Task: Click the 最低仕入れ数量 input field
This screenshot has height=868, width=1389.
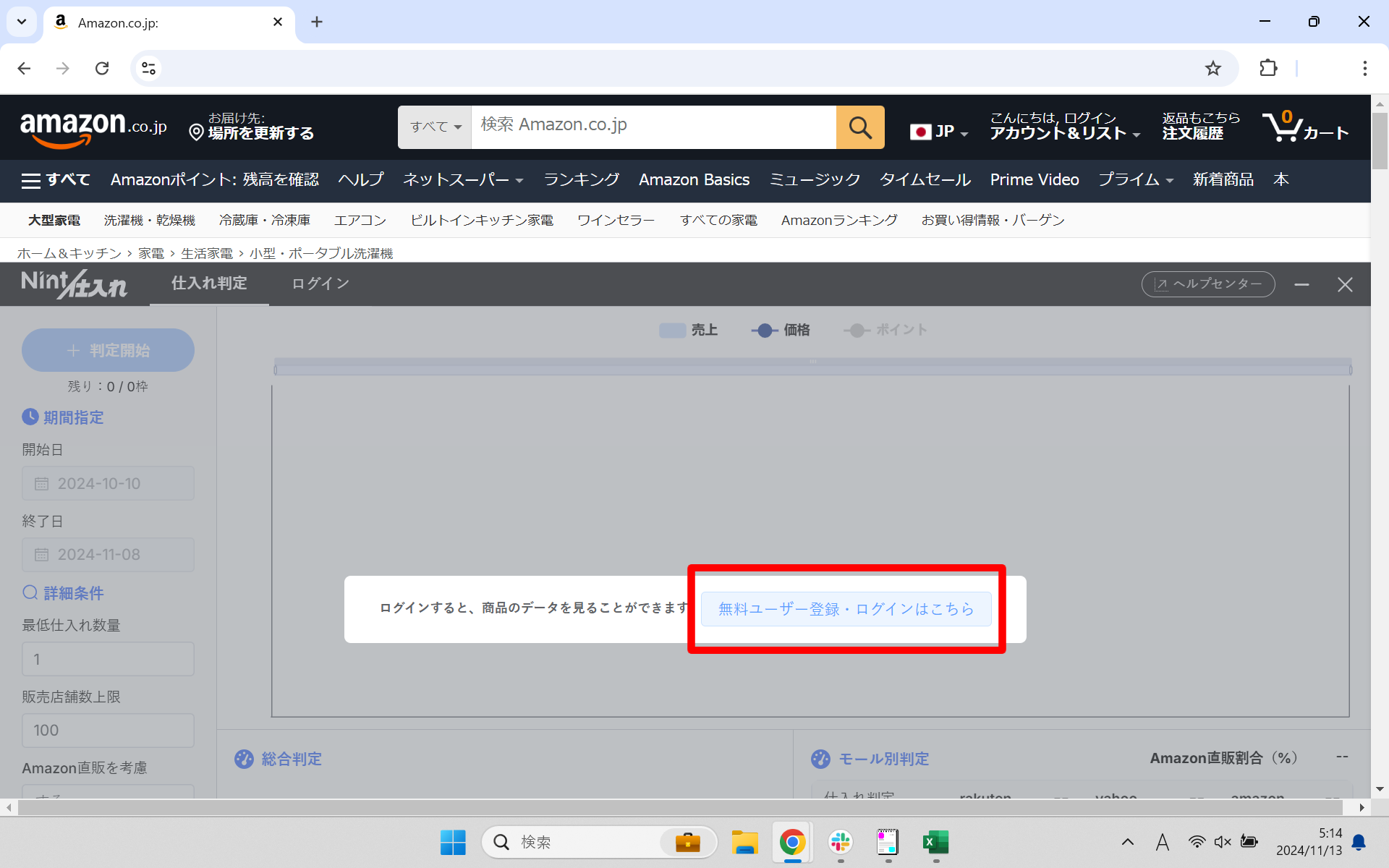Action: pos(108,659)
